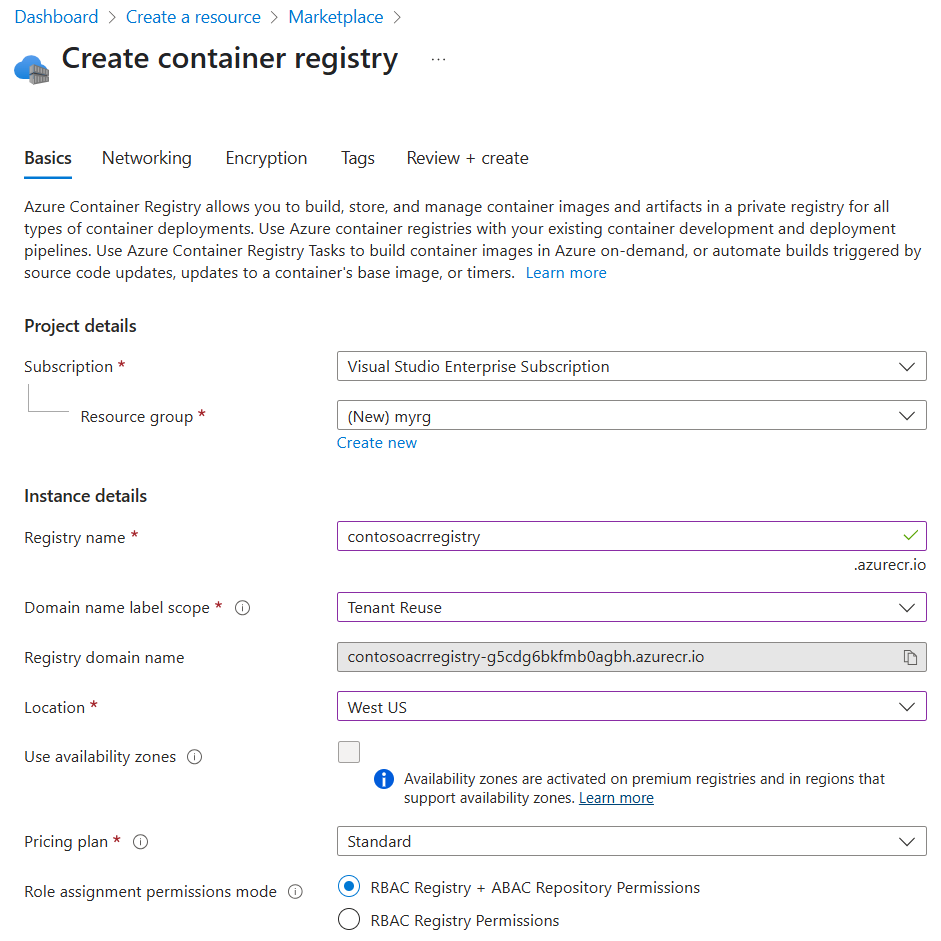Click Create new under Resource group
The width and height of the screenshot is (941, 941).
point(377,442)
